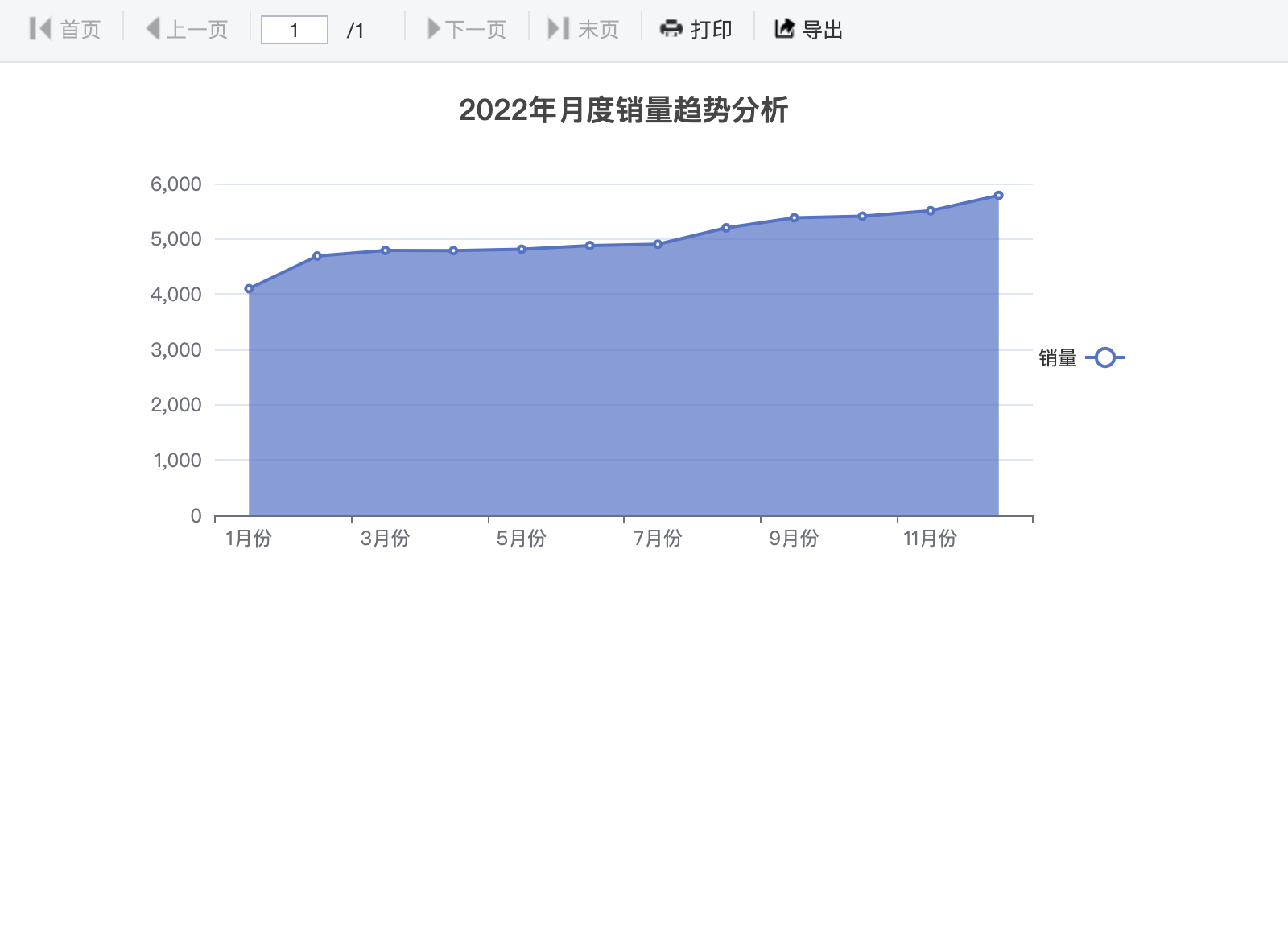Click the 1,000 y-axis label

tap(178, 461)
